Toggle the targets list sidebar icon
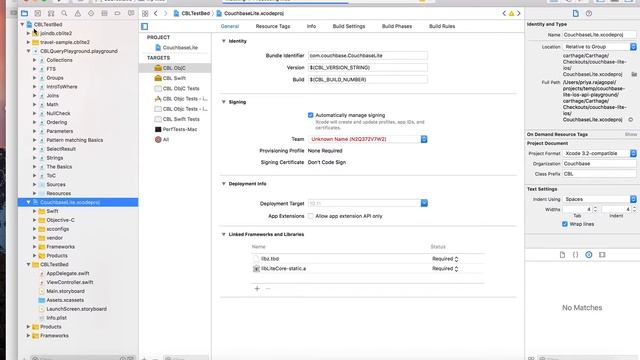Viewport: 640px width, 360px height. 144,27
